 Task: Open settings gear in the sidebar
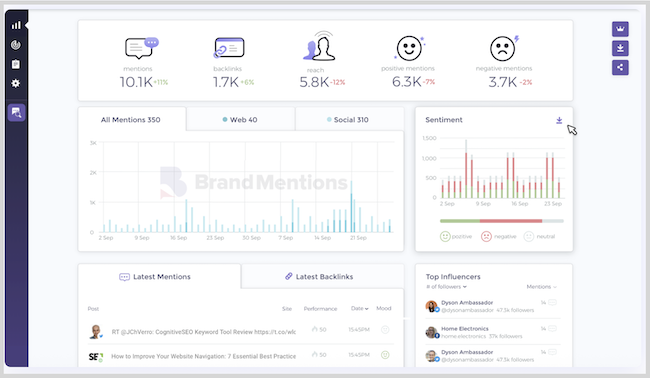click(16, 83)
